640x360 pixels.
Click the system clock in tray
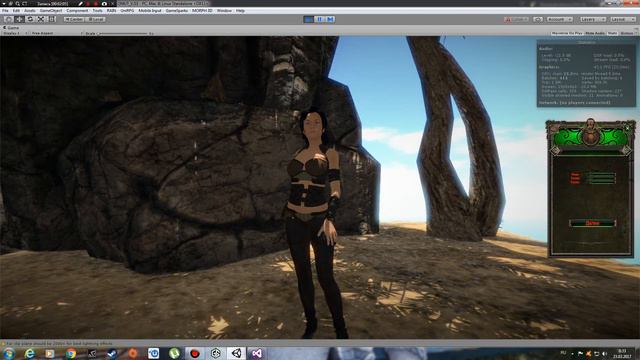(x=622, y=353)
